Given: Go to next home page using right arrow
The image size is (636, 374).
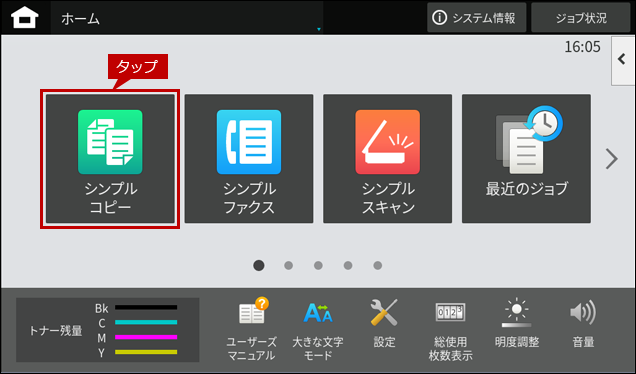Looking at the screenshot, I should click(611, 159).
